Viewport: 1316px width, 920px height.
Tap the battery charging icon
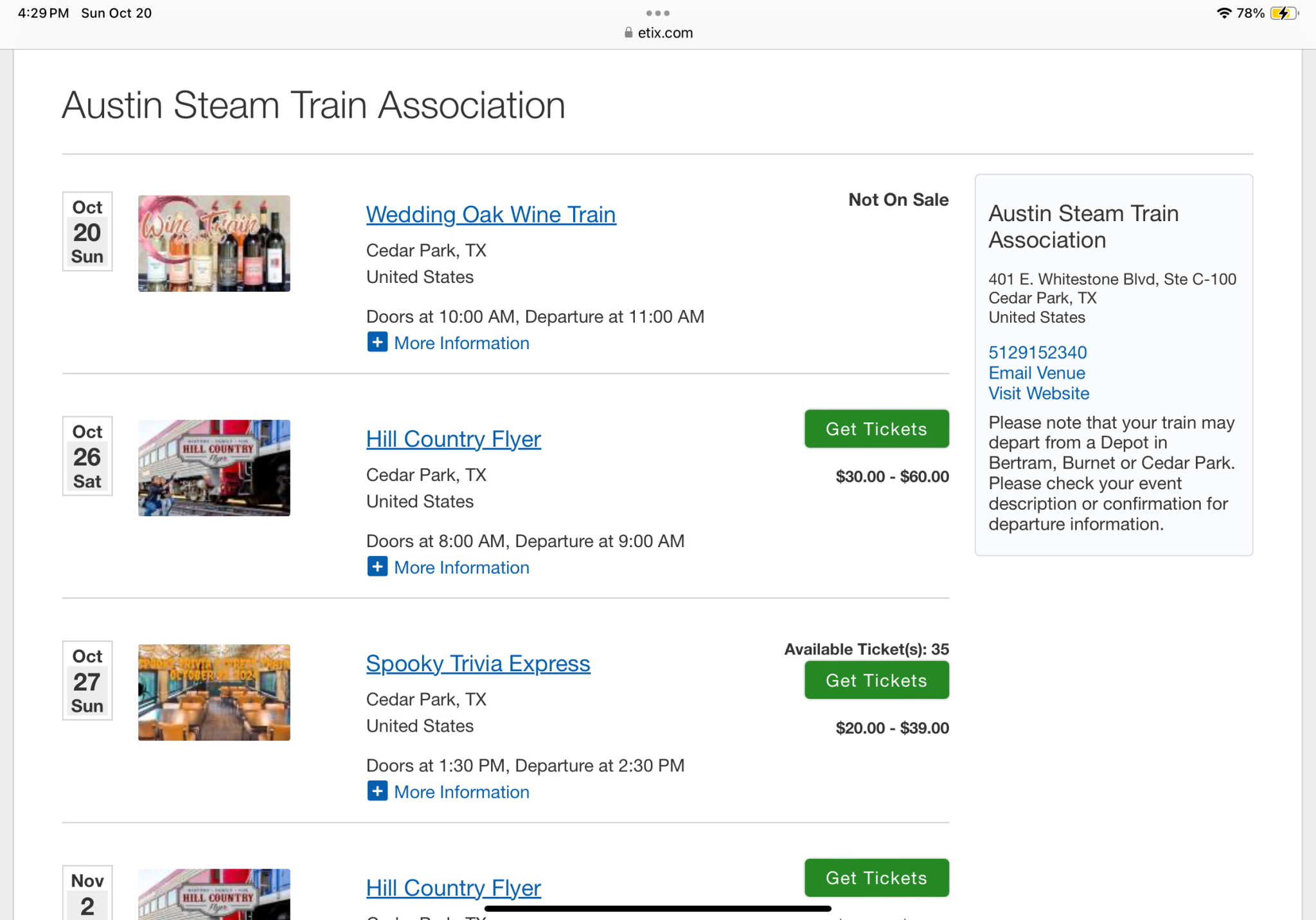(x=1284, y=13)
